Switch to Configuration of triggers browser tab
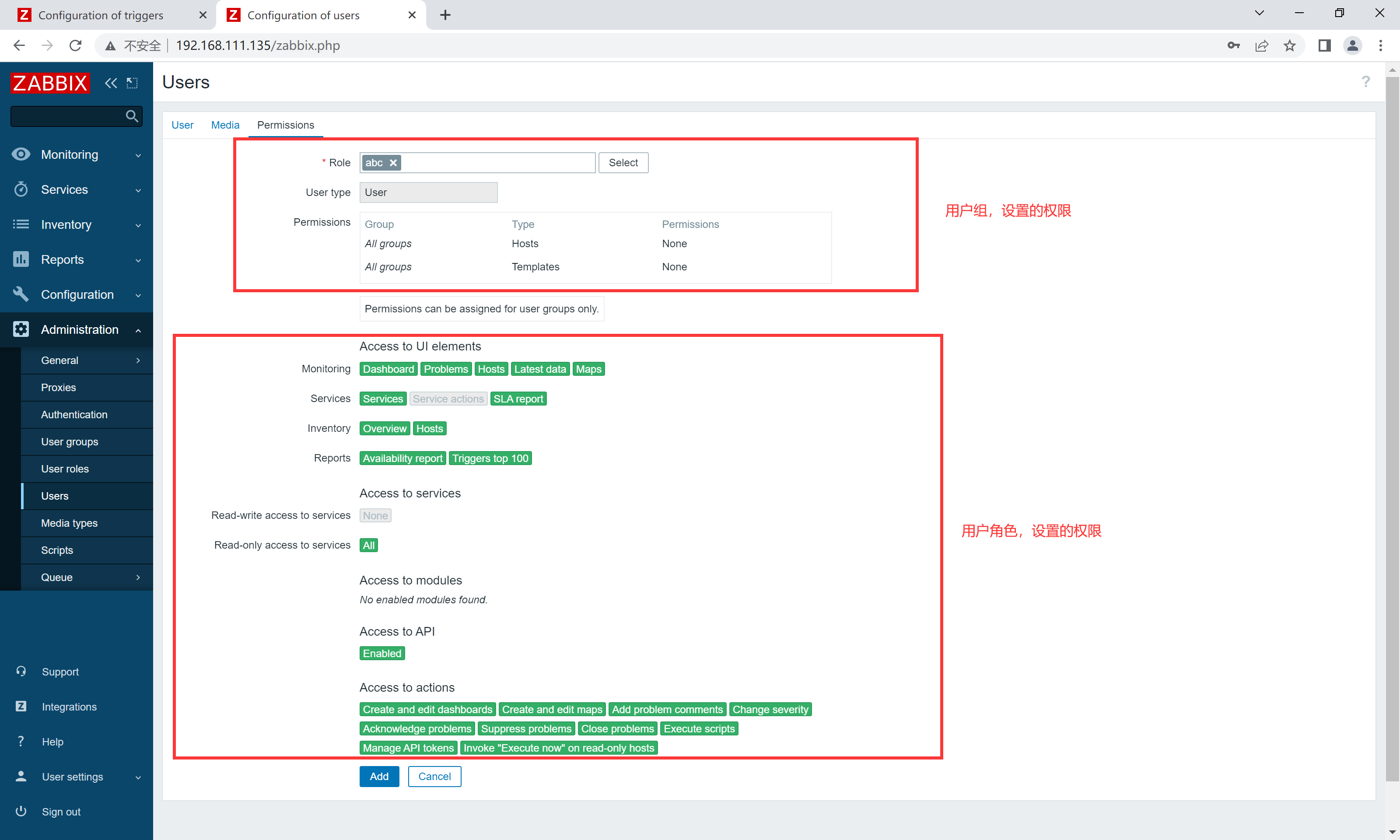This screenshot has height=840, width=1400. pos(101,15)
